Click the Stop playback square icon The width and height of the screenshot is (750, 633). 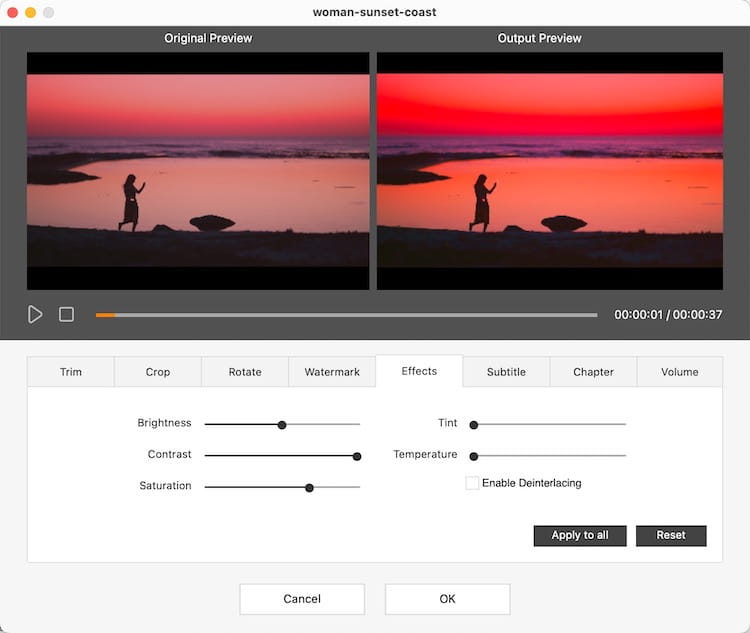coord(66,314)
